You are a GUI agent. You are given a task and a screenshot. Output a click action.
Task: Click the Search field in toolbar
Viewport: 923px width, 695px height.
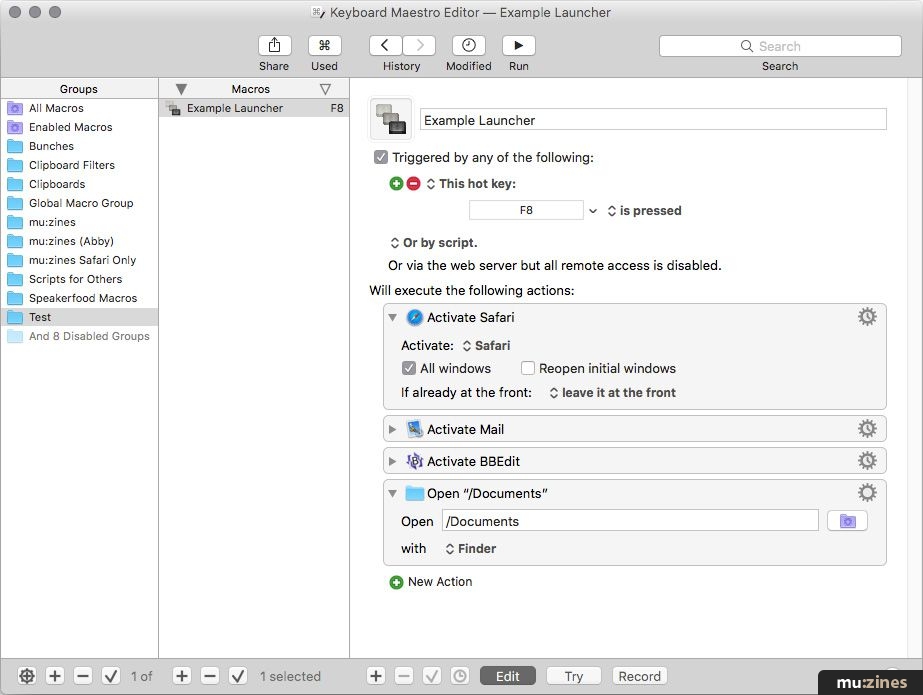pyautogui.click(x=779, y=46)
